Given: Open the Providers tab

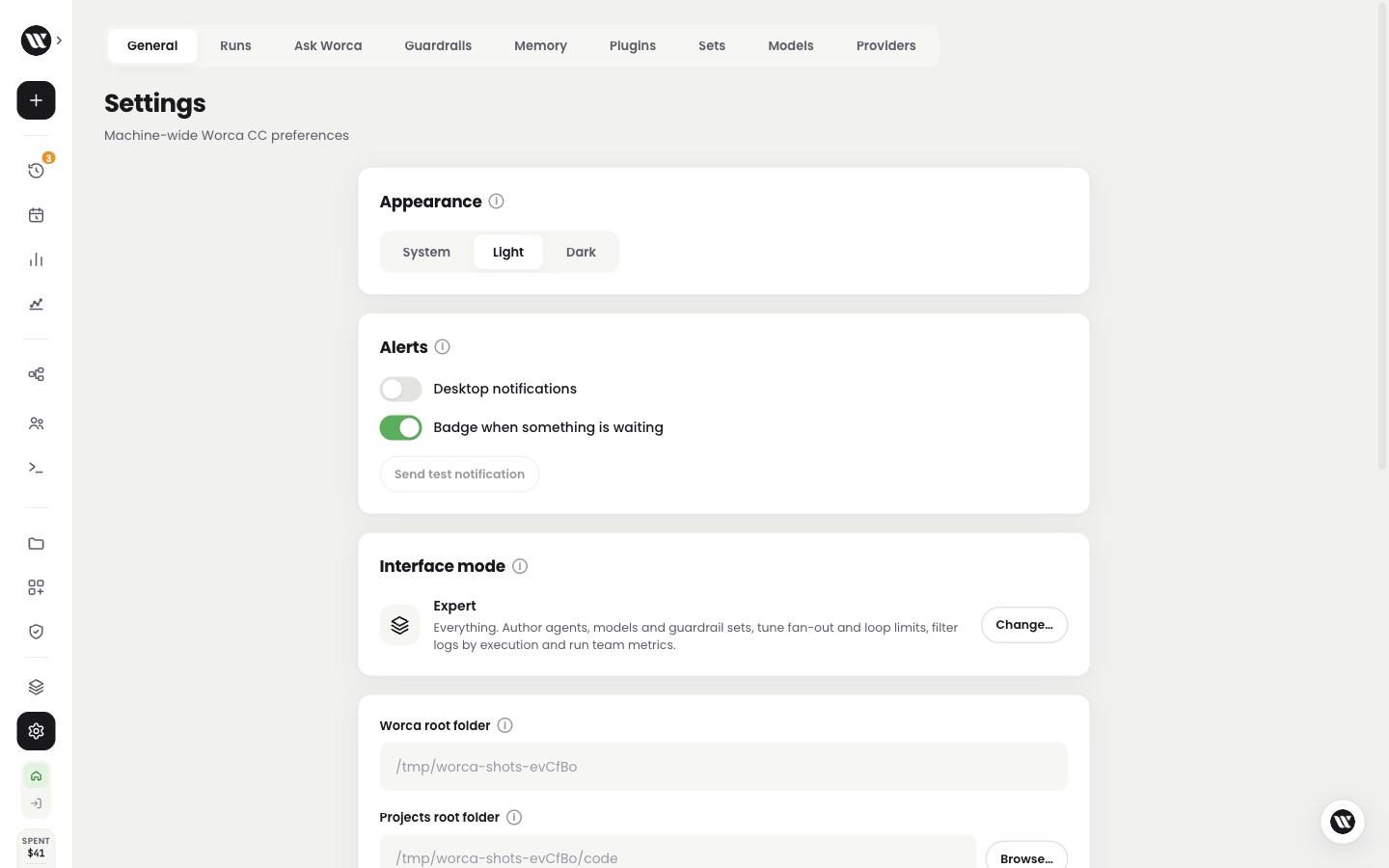Looking at the screenshot, I should 886,45.
